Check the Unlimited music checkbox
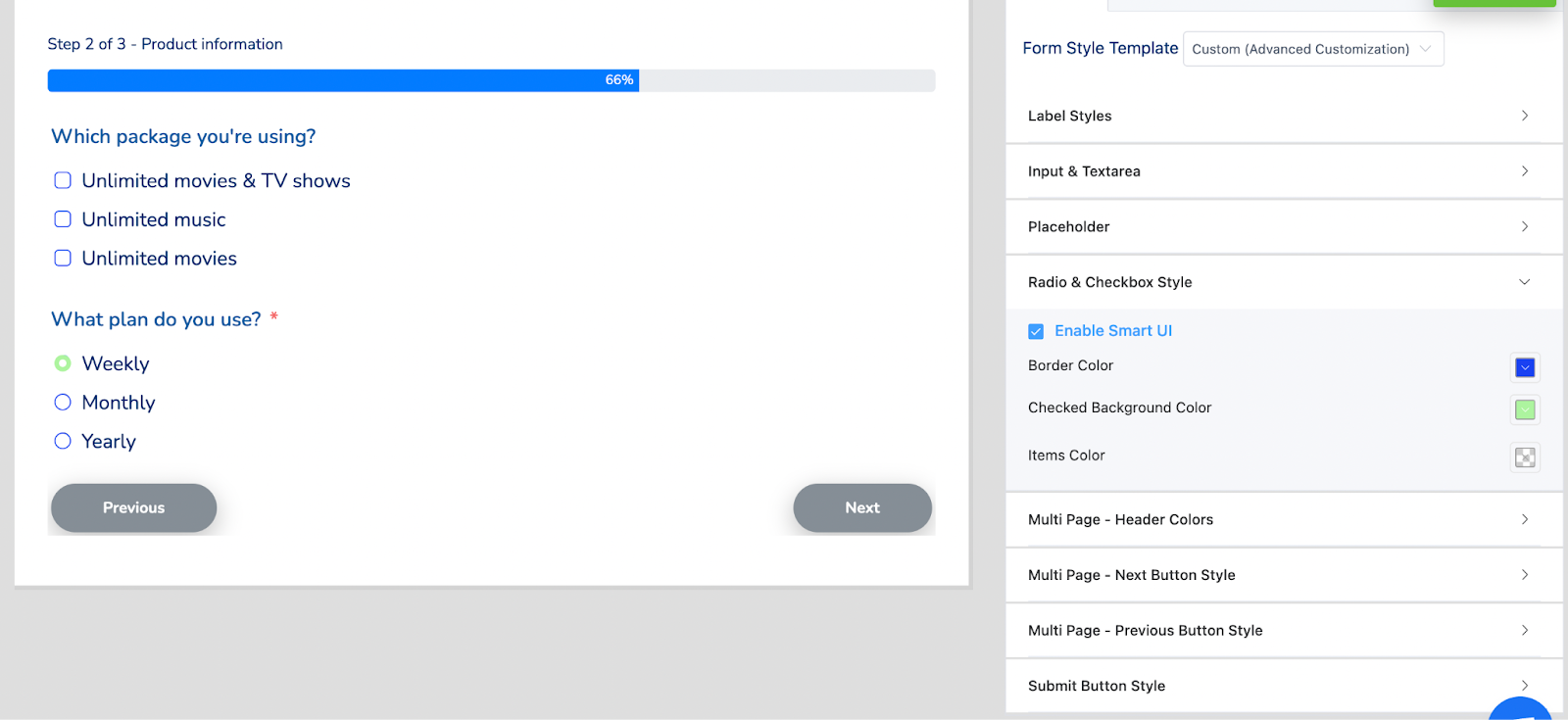Screen dimensions: 1568x720 tap(63, 219)
